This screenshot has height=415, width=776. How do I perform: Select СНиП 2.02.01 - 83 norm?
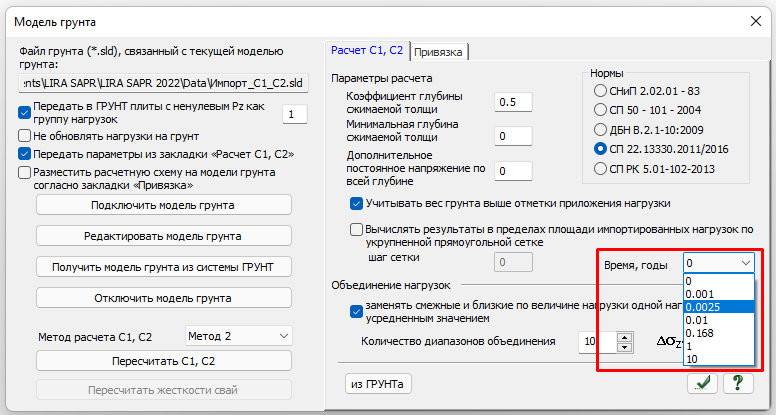coord(600,90)
